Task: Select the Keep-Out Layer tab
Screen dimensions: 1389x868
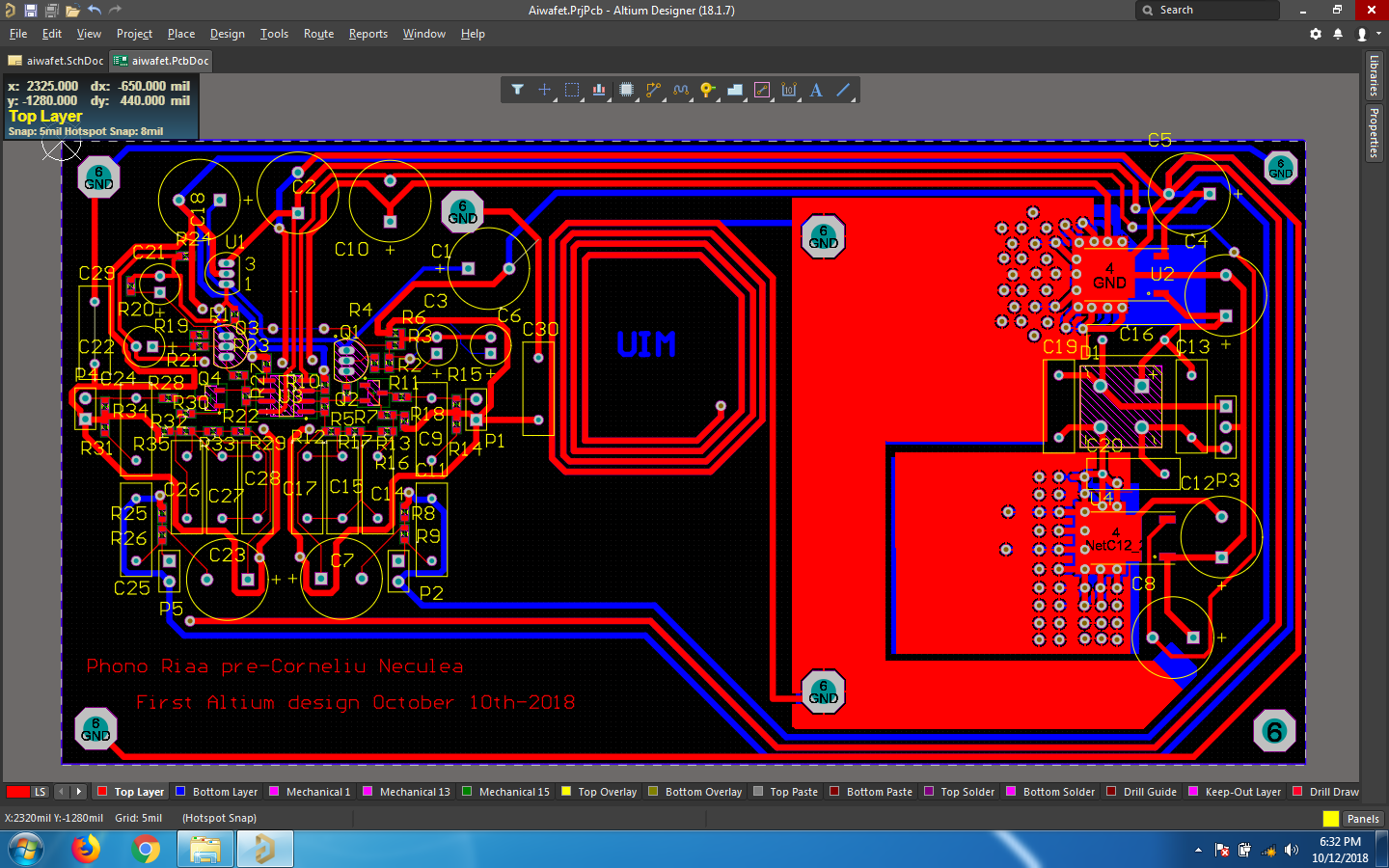Action: (x=1235, y=792)
